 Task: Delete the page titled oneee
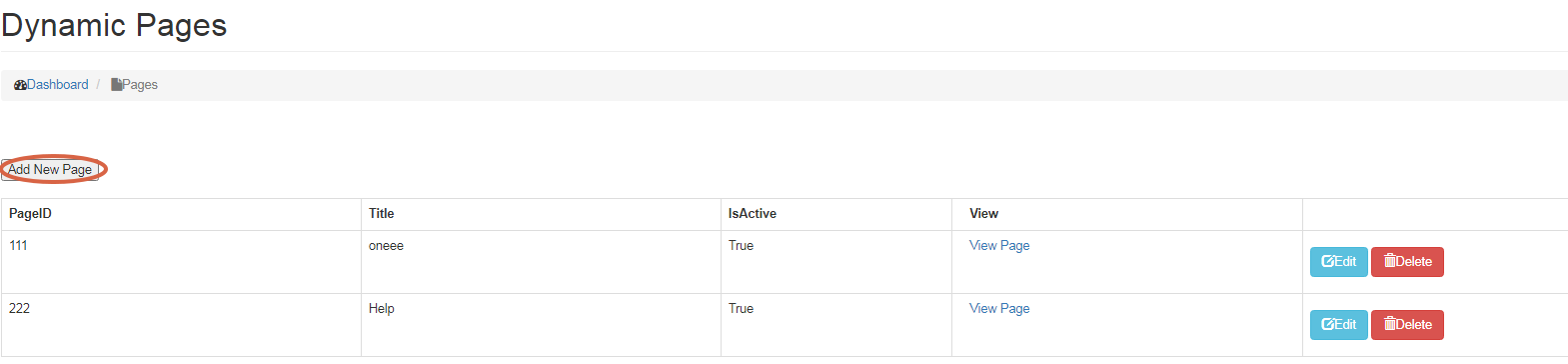(1407, 262)
